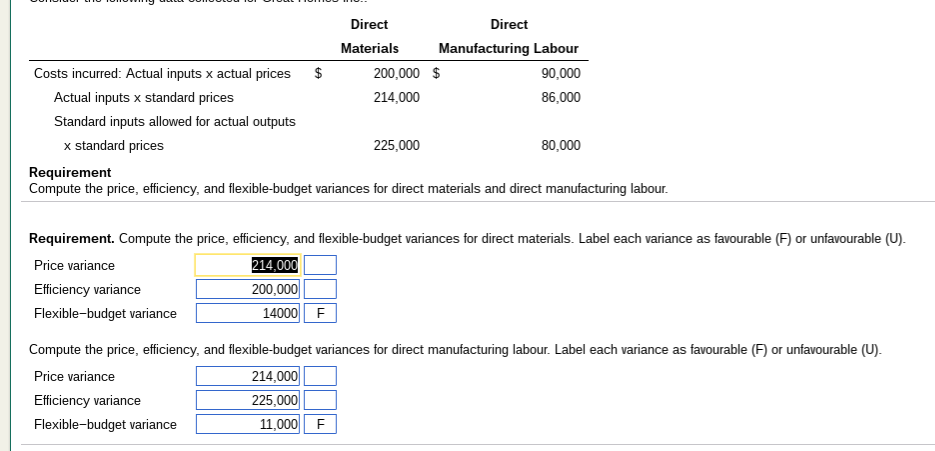Click the 'Actual inputs x standard prices' row label
The image size is (935, 451).
coord(144,97)
